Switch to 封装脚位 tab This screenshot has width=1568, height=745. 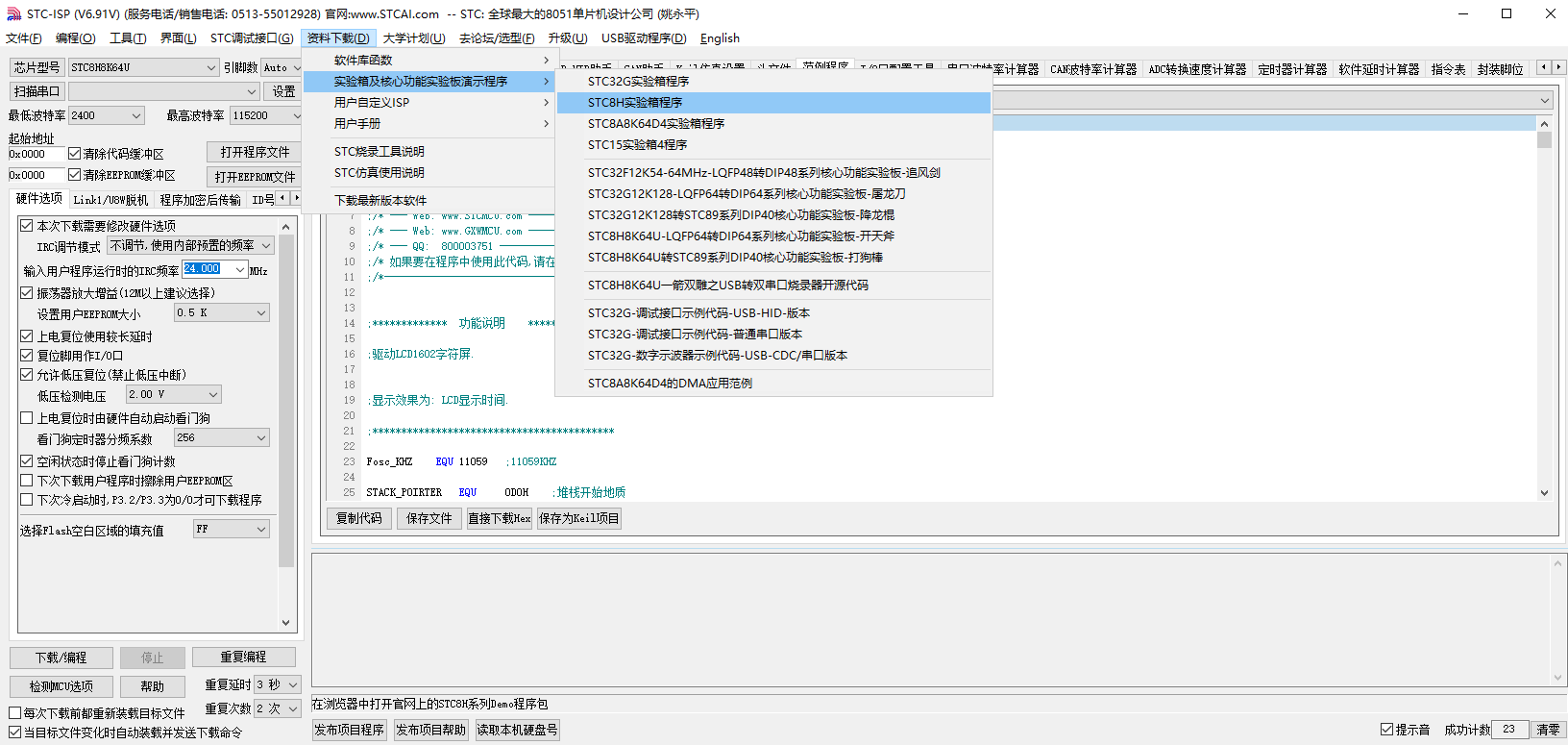[1500, 69]
